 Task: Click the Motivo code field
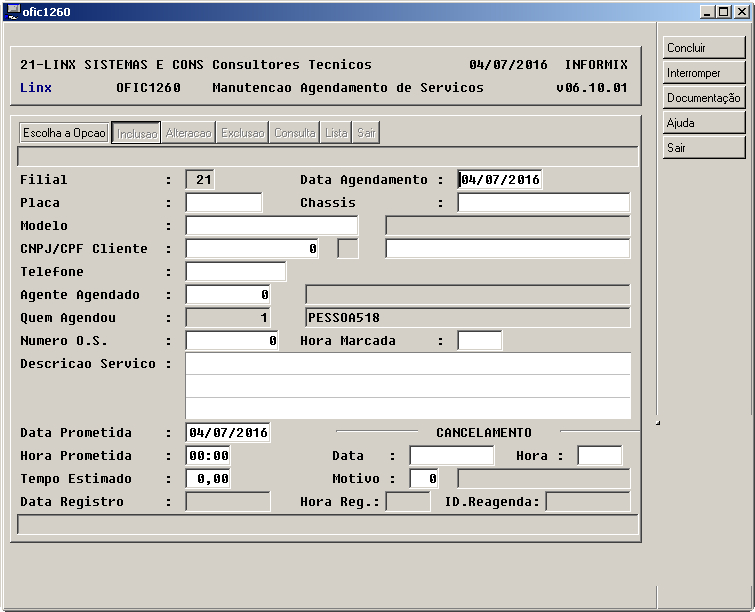click(x=424, y=479)
